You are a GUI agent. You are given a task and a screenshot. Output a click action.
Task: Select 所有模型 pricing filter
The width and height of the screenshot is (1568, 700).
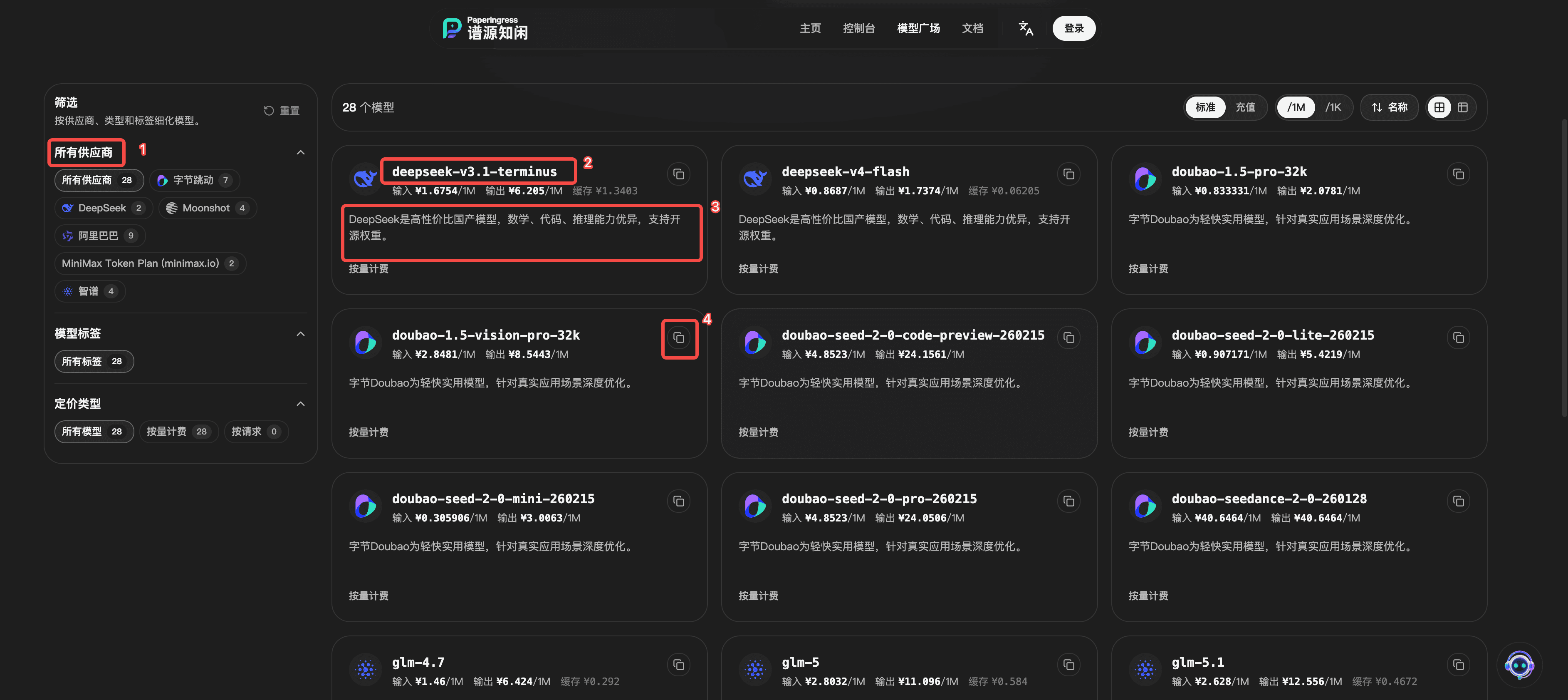click(94, 431)
